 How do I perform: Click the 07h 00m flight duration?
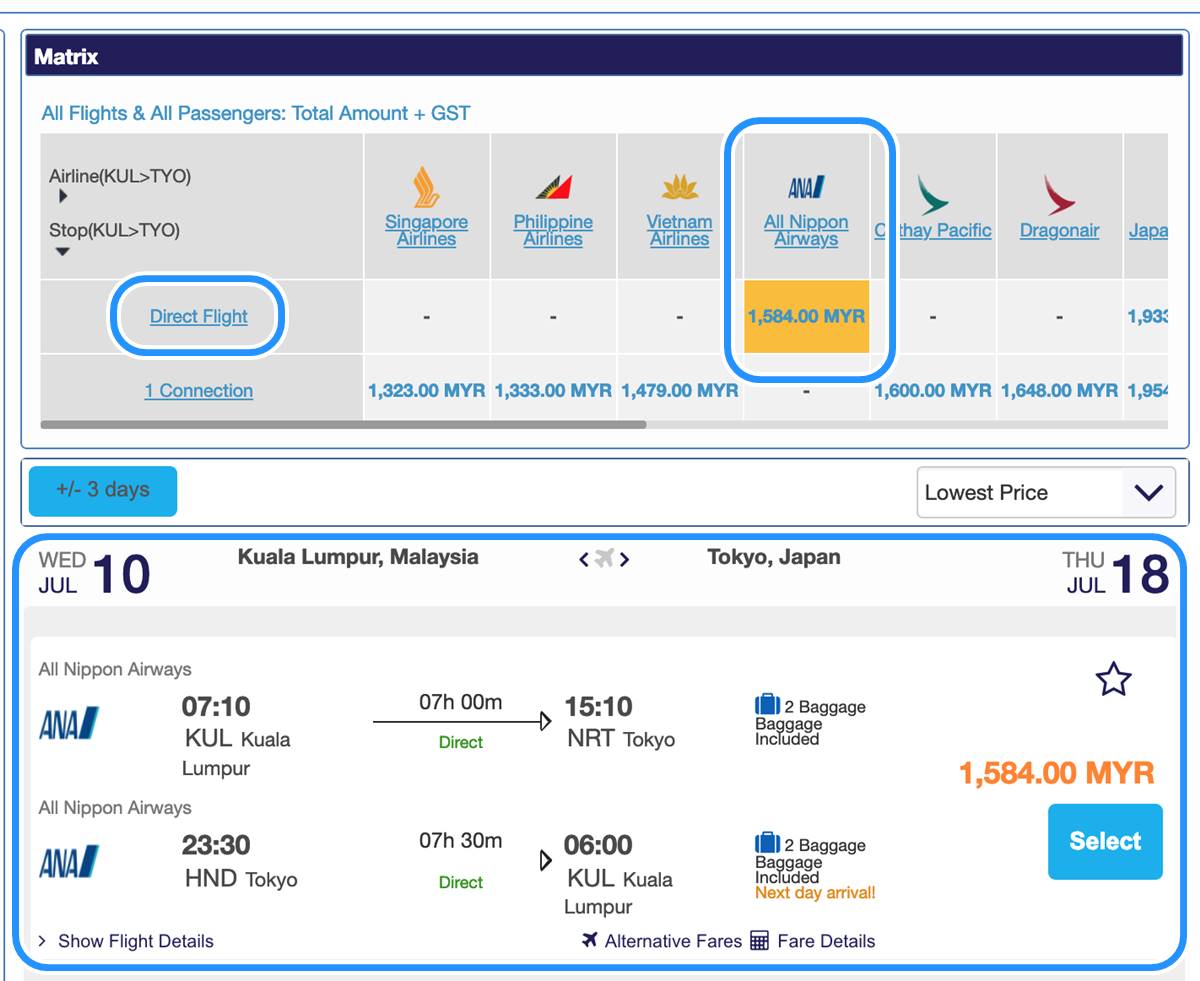[461, 702]
